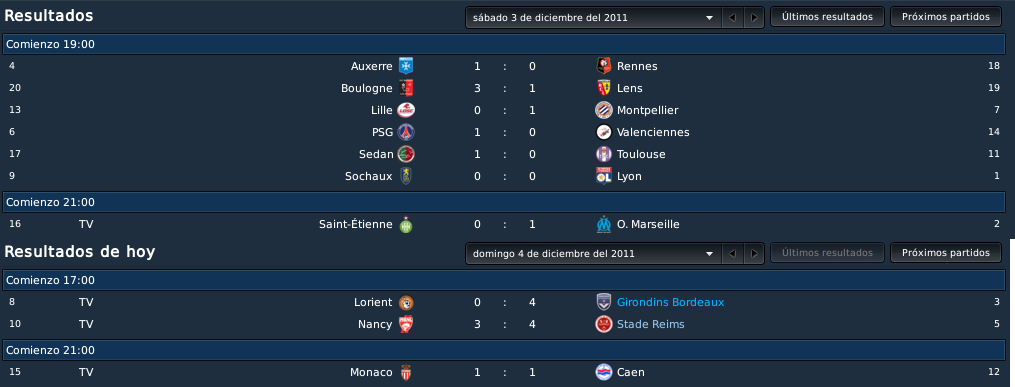Click the Montpellier club crest
This screenshot has height=387, width=1015.
click(x=603, y=110)
